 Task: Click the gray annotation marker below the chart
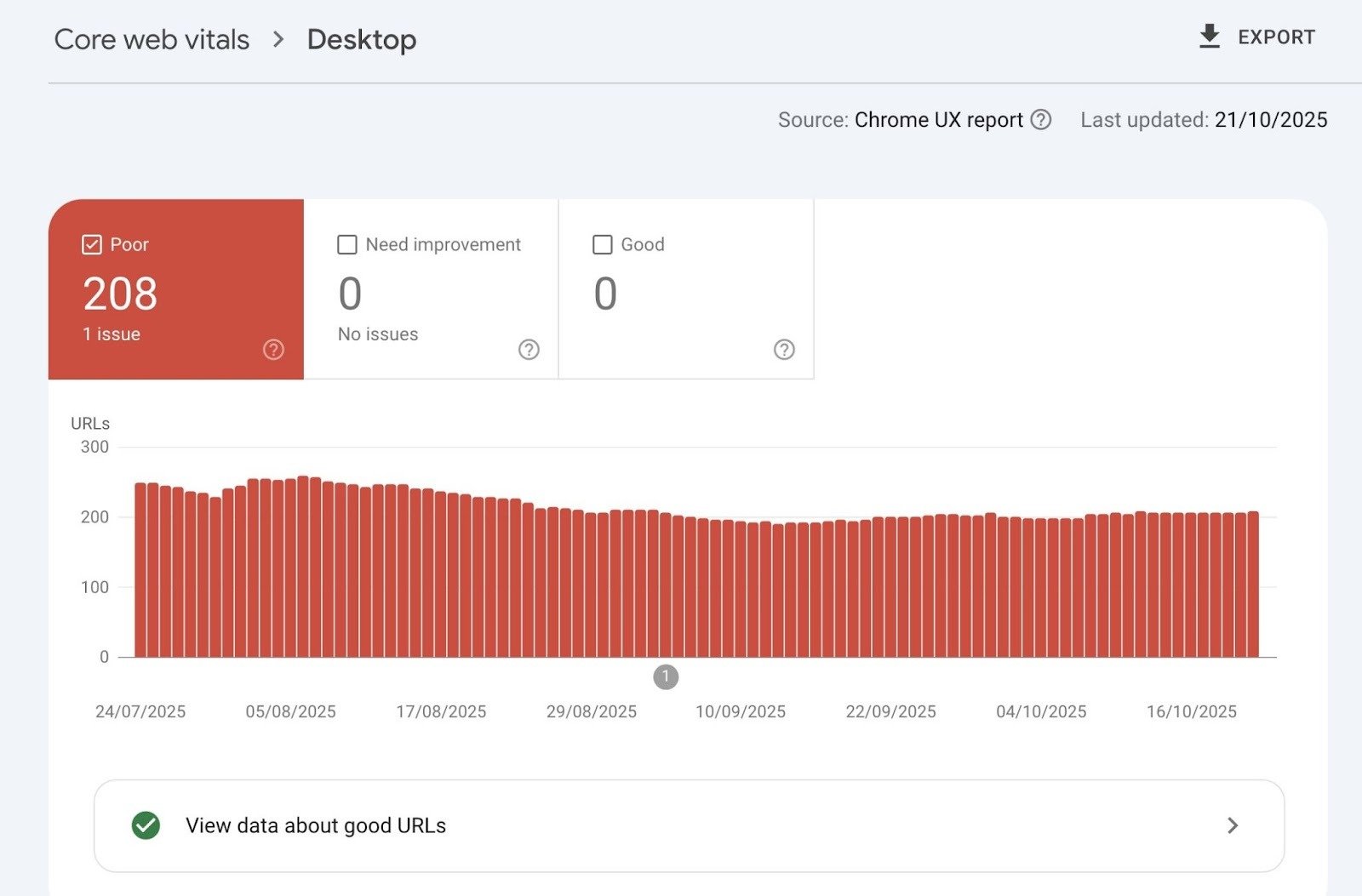point(666,677)
